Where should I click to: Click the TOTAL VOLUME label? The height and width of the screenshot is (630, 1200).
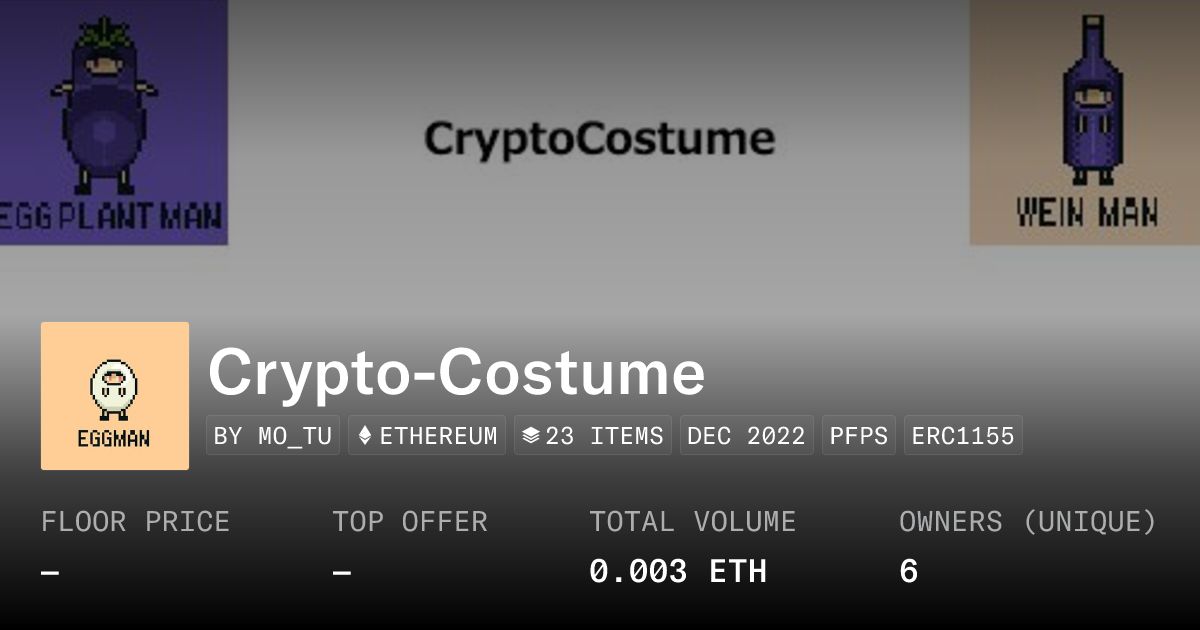pyautogui.click(x=692, y=522)
